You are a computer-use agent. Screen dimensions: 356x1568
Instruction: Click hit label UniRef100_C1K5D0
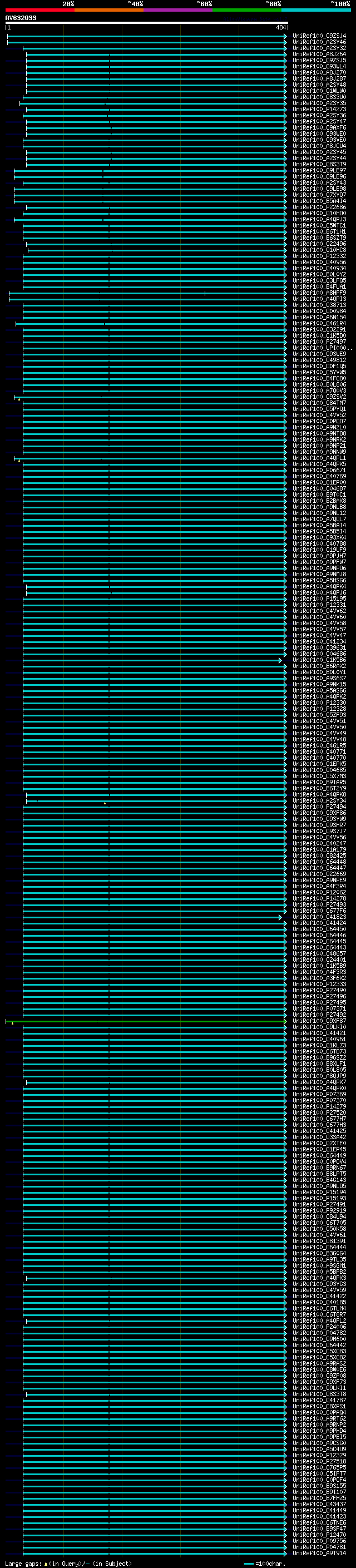(319, 336)
